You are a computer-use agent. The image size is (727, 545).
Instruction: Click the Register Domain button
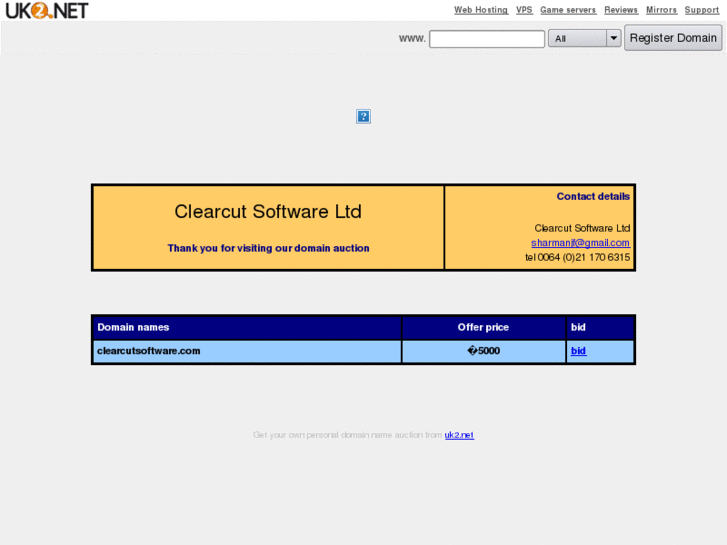[x=673, y=38]
